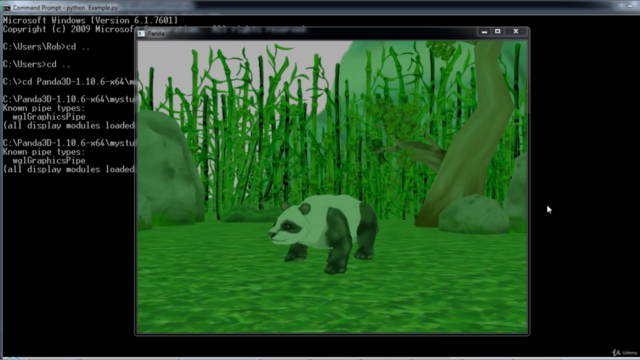Close the Panda window
Image resolution: width=640 pixels, height=360 pixels.
click(x=516, y=31)
